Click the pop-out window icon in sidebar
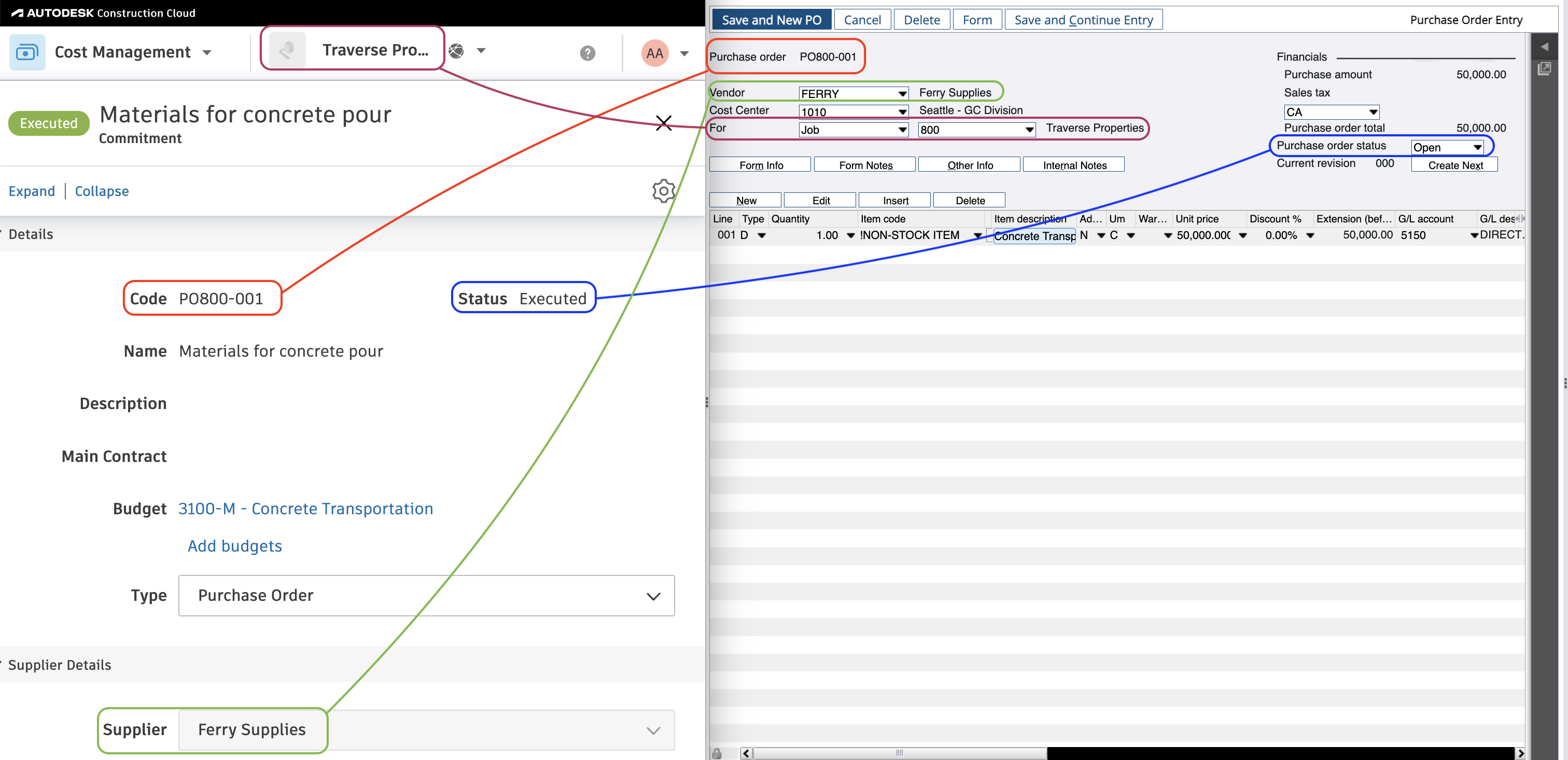This screenshot has height=760, width=1568. (x=1544, y=69)
